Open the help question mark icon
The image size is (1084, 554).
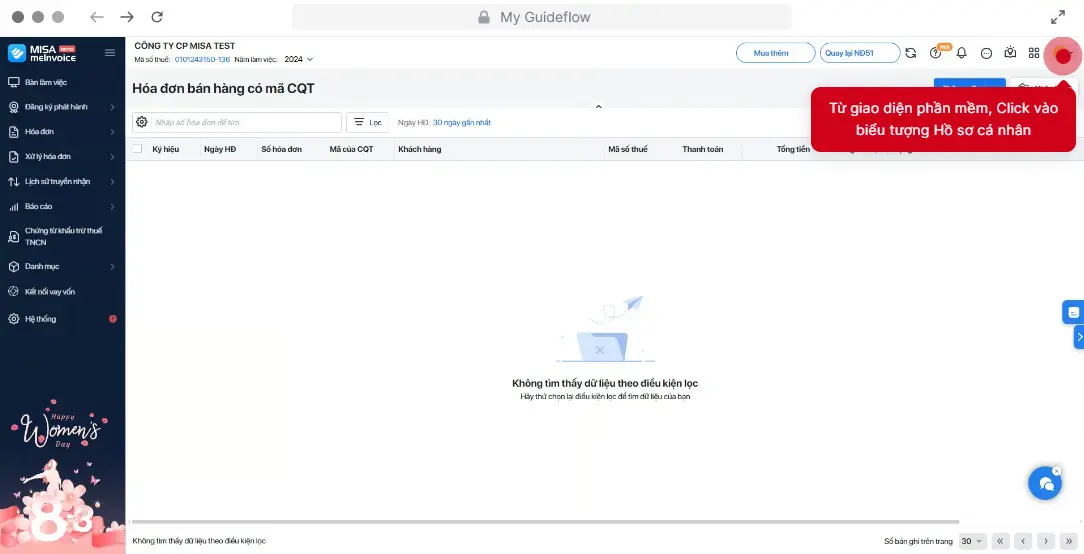[936, 53]
